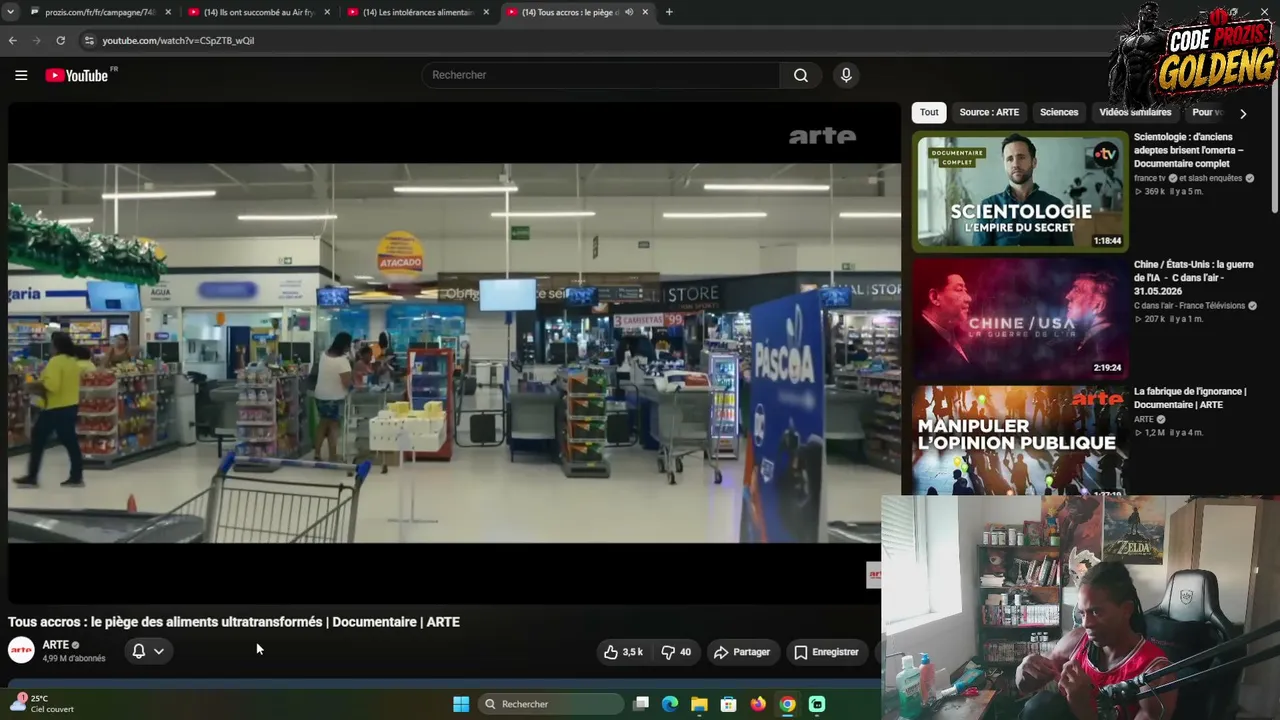Image resolution: width=1280 pixels, height=720 pixels.
Task: Click the supermarket video player area
Action: coord(455,353)
